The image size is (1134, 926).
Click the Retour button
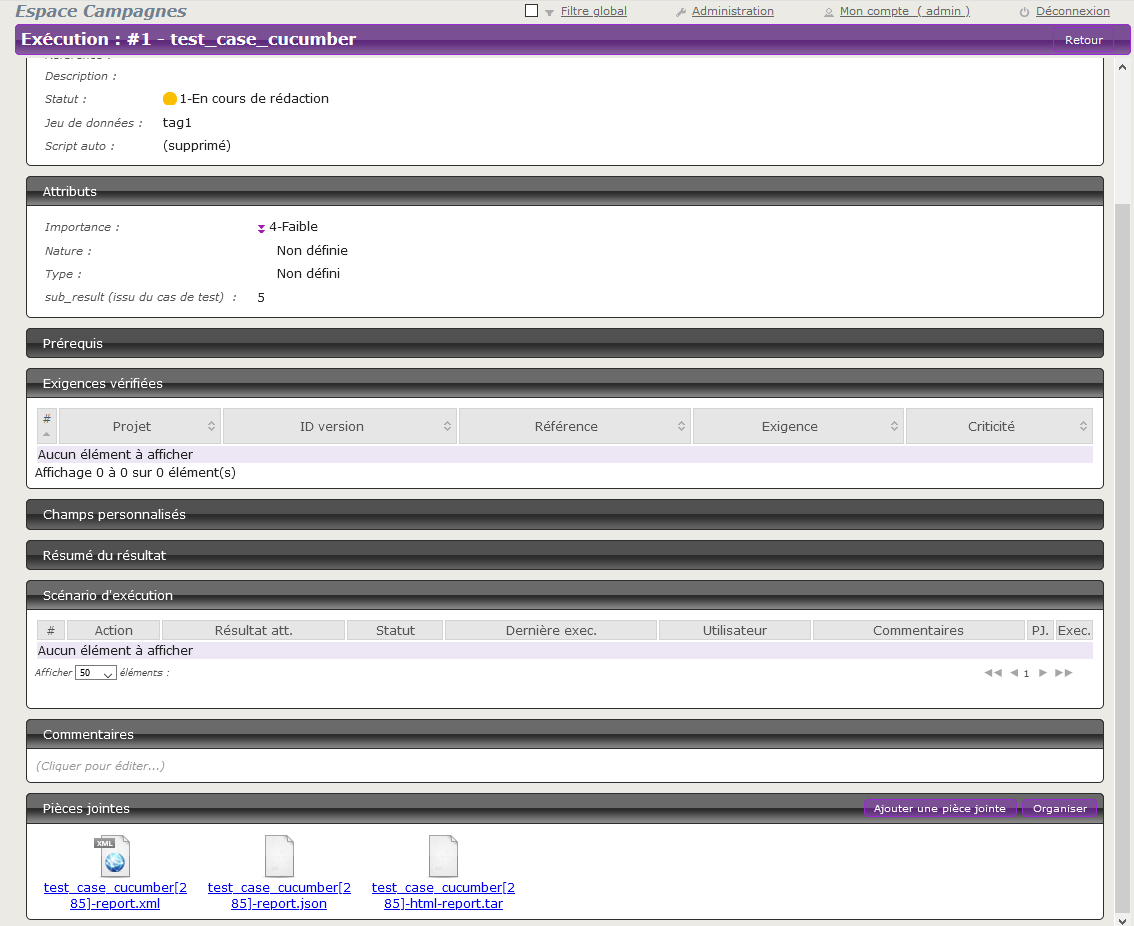1083,40
